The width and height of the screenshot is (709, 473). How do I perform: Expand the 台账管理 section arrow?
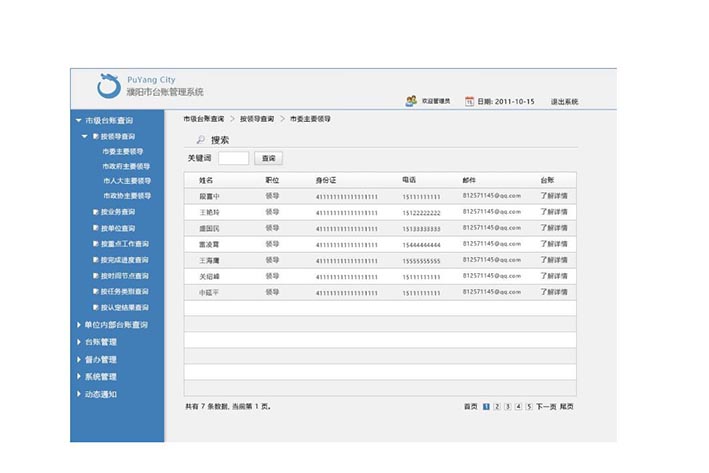coord(79,342)
